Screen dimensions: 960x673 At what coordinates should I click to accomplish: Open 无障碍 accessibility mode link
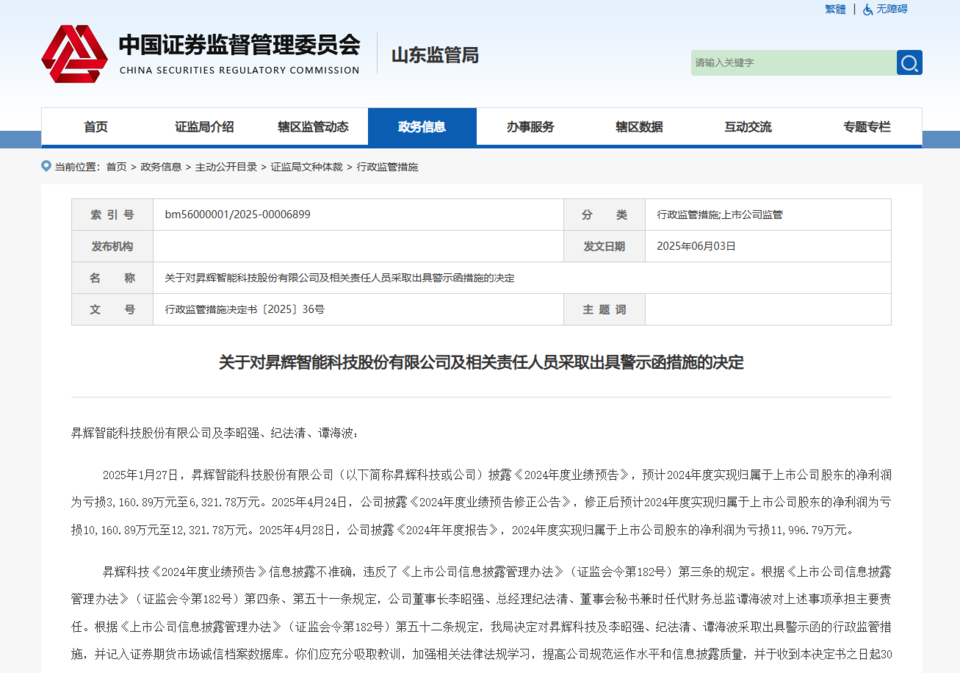(891, 9)
